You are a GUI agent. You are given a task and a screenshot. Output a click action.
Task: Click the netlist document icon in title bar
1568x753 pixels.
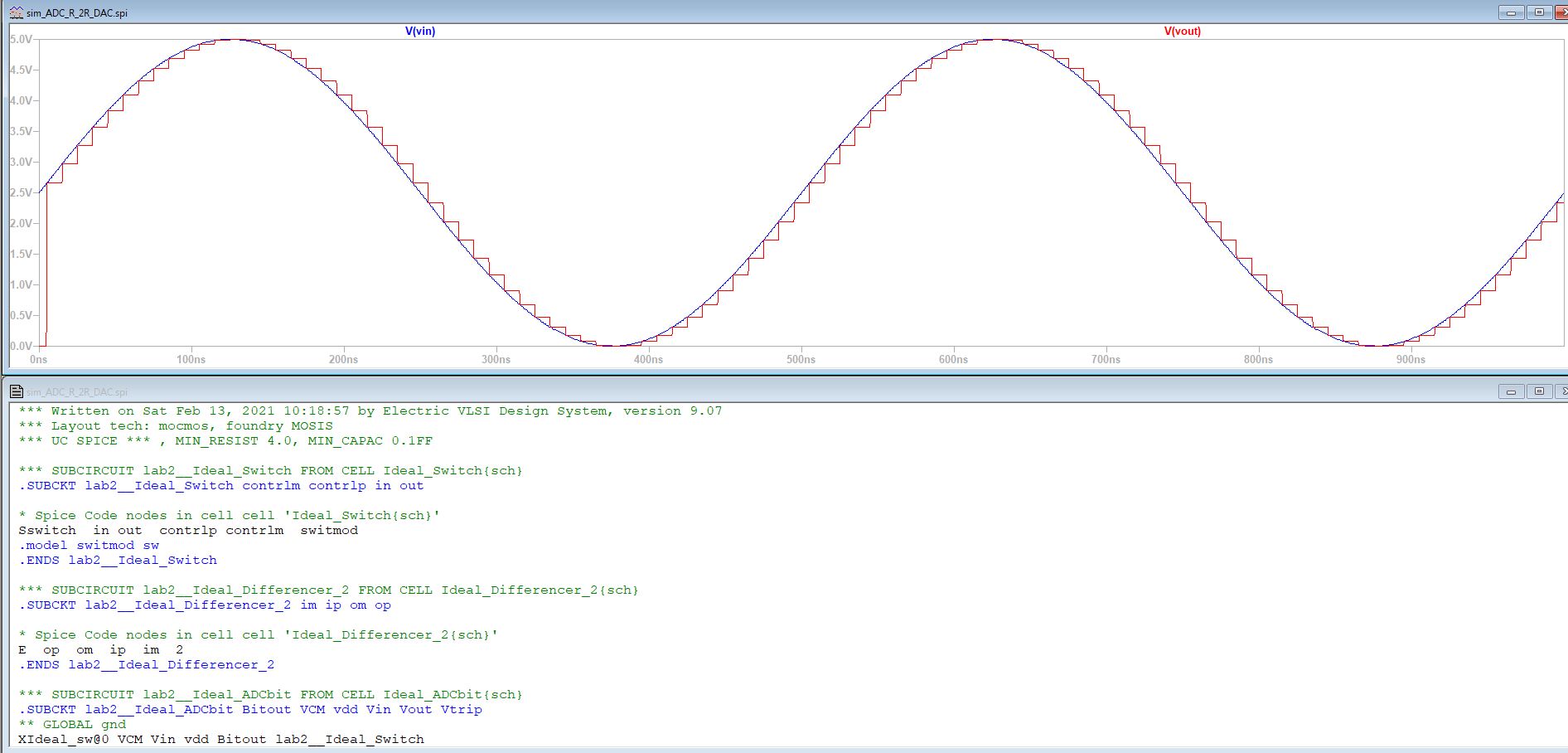[16, 391]
